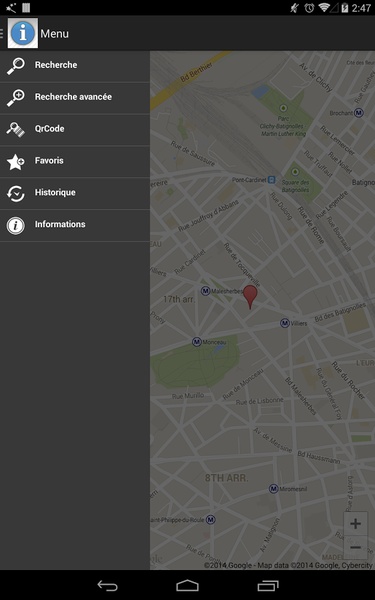Viewport: 375px width, 600px height.
Task: Tap the Wi-Fi status bar icon
Action: coord(324,8)
